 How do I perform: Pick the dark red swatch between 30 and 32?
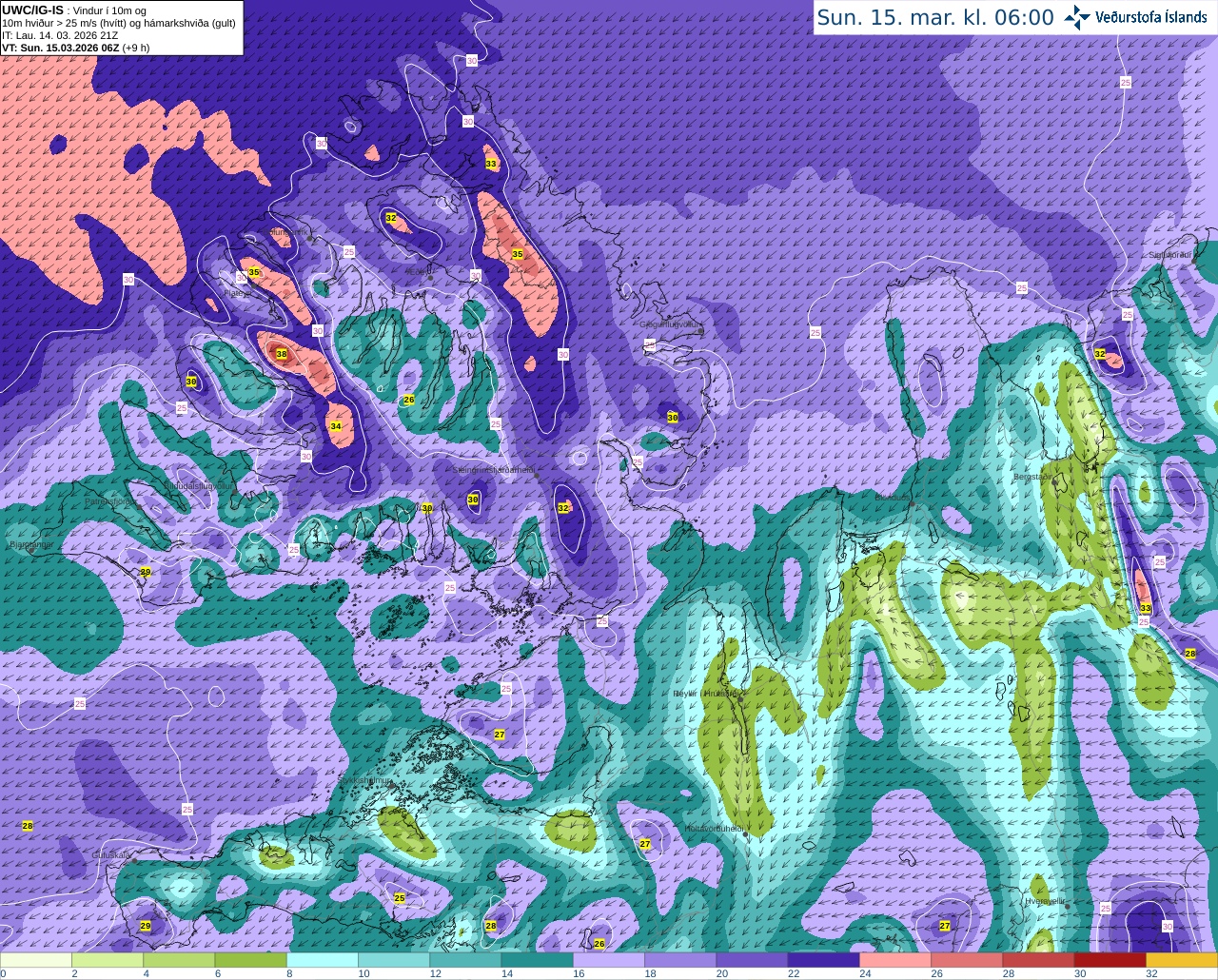(1110, 960)
